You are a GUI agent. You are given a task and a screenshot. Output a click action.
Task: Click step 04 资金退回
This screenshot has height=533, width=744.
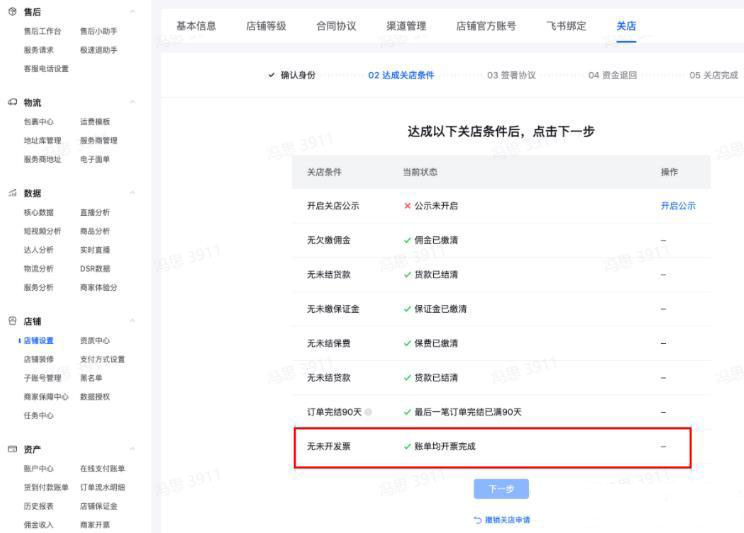pyautogui.click(x=613, y=75)
